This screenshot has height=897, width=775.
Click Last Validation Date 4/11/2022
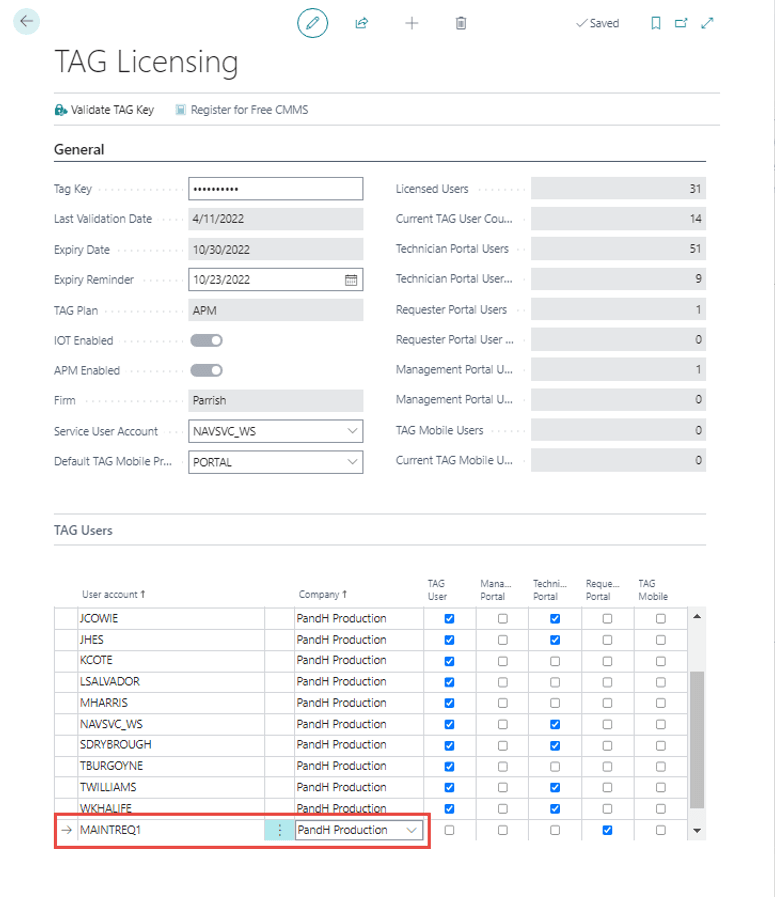pos(276,219)
